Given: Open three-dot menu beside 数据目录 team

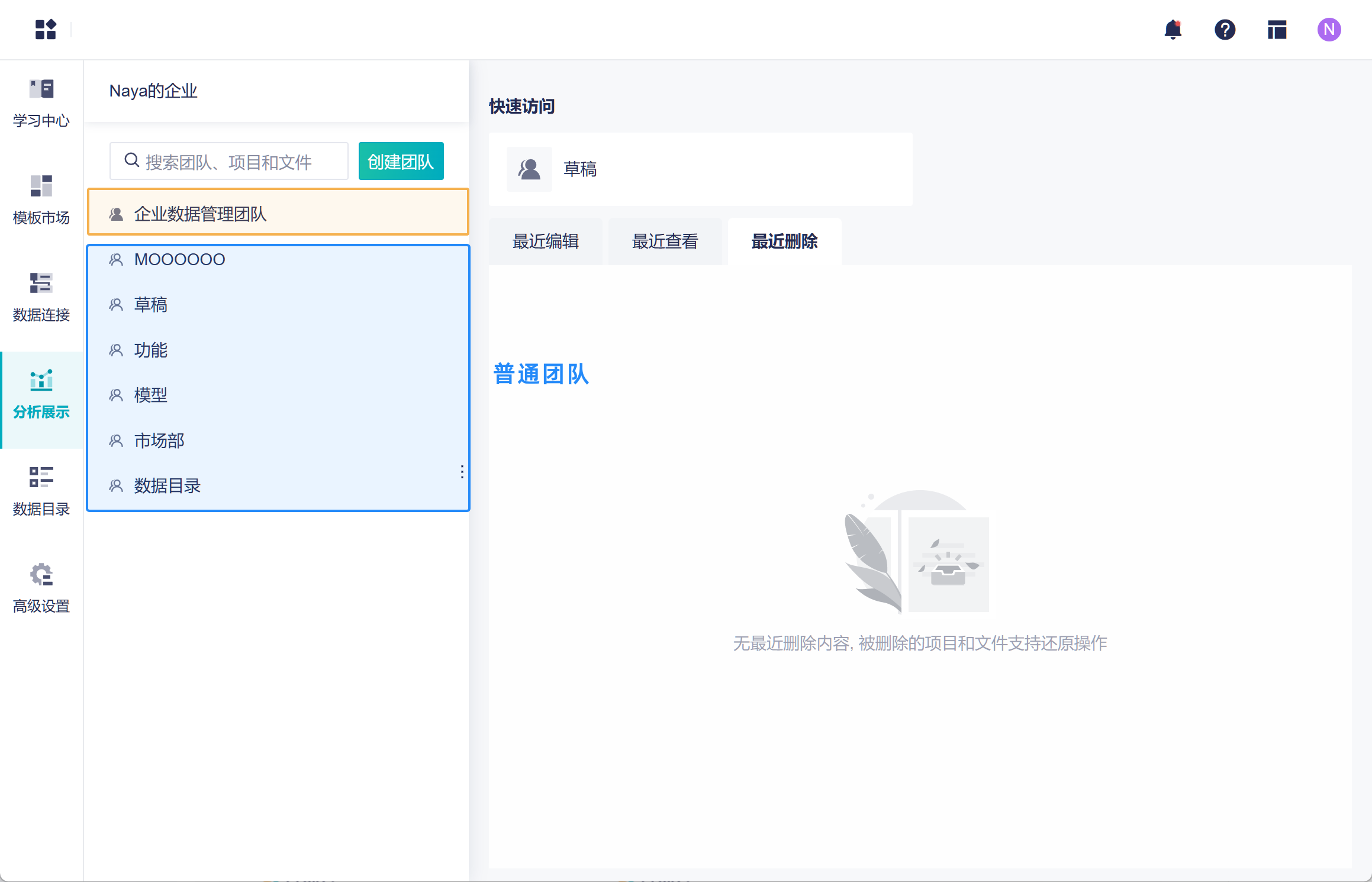Looking at the screenshot, I should (x=462, y=472).
